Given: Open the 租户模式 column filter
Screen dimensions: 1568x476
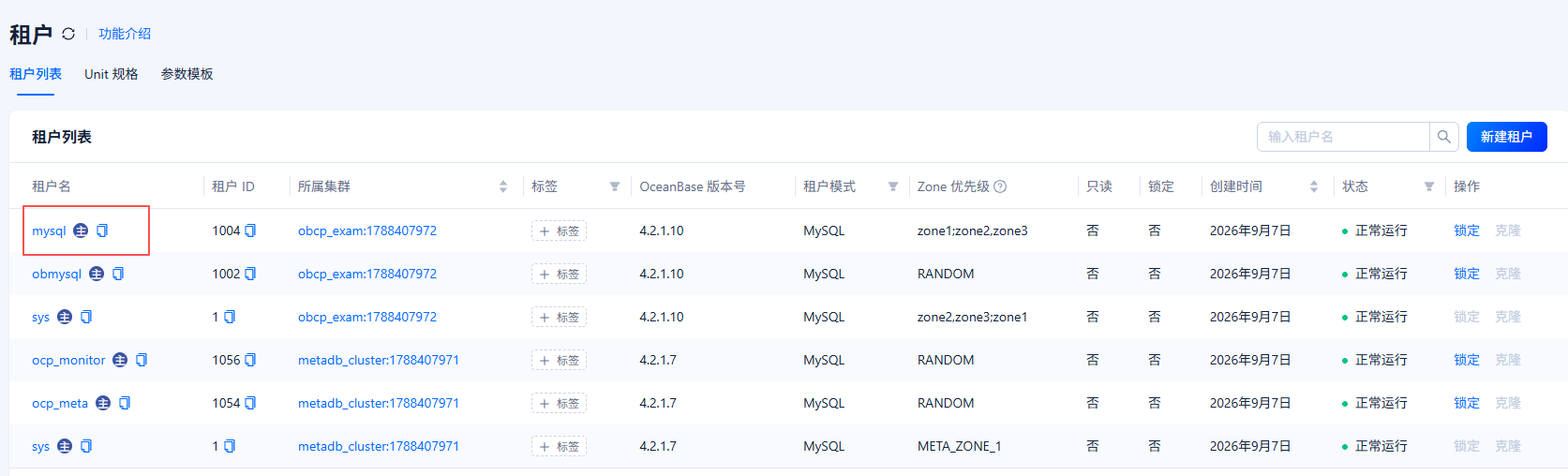Looking at the screenshot, I should point(893,186).
